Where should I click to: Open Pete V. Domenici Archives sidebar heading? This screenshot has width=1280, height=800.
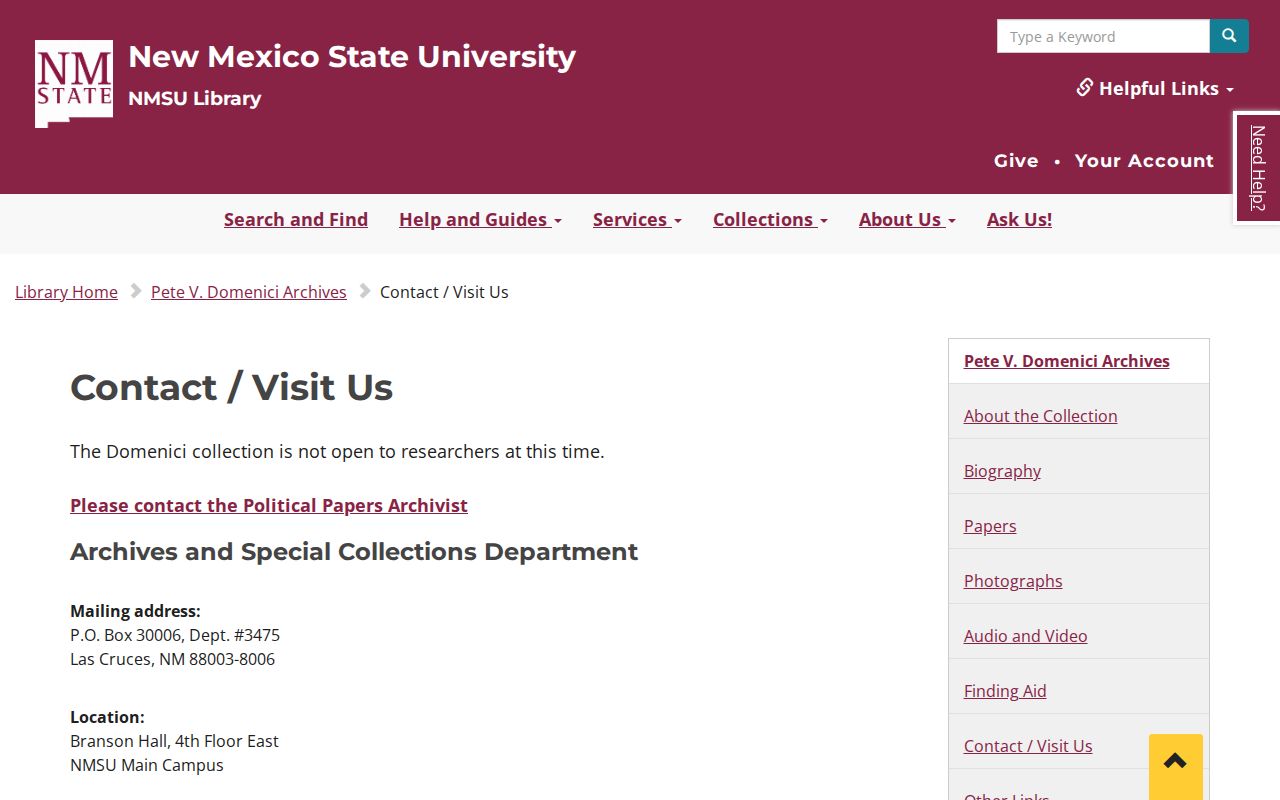tap(1067, 361)
